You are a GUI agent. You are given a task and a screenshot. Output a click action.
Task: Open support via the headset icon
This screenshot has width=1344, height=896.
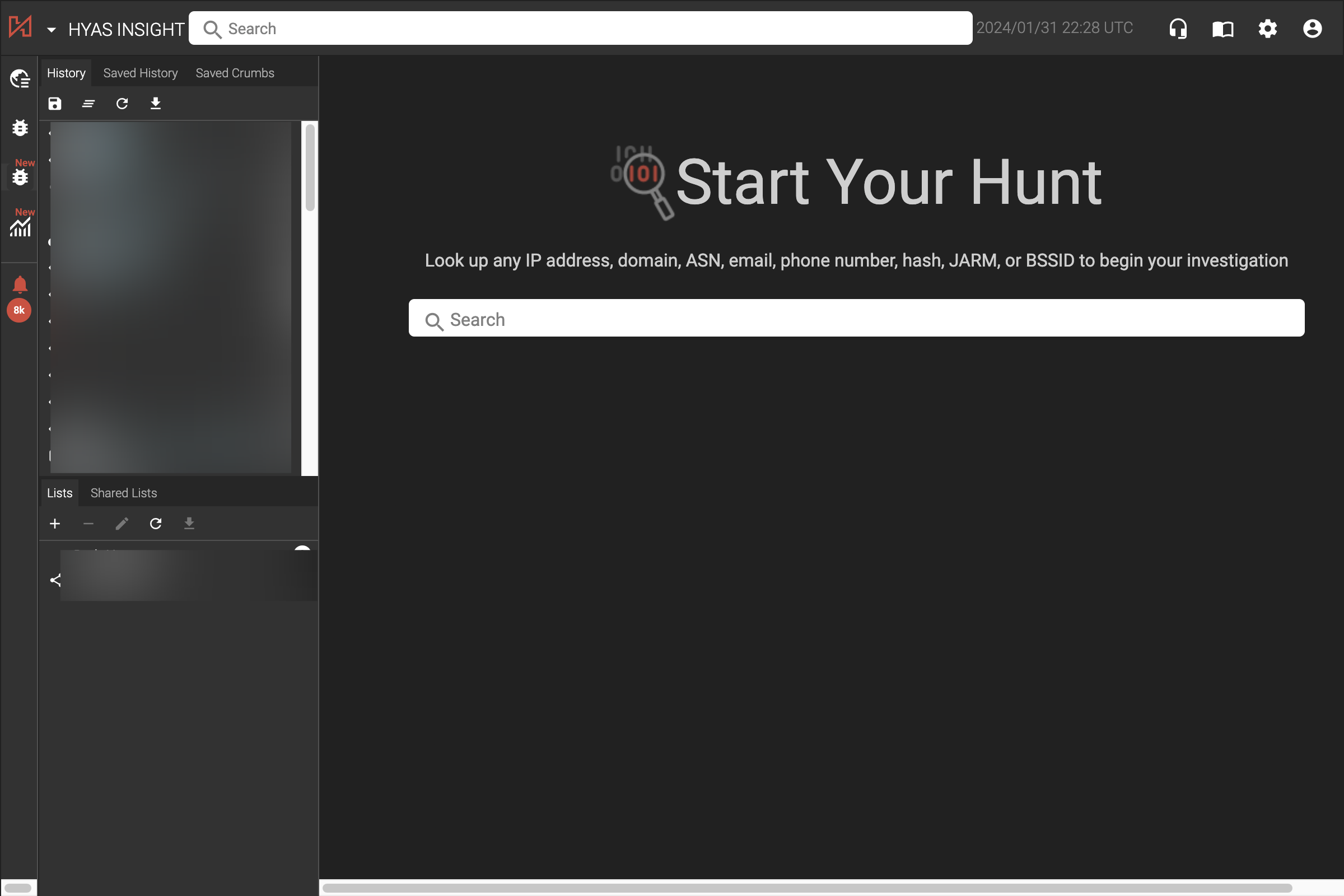(x=1178, y=28)
